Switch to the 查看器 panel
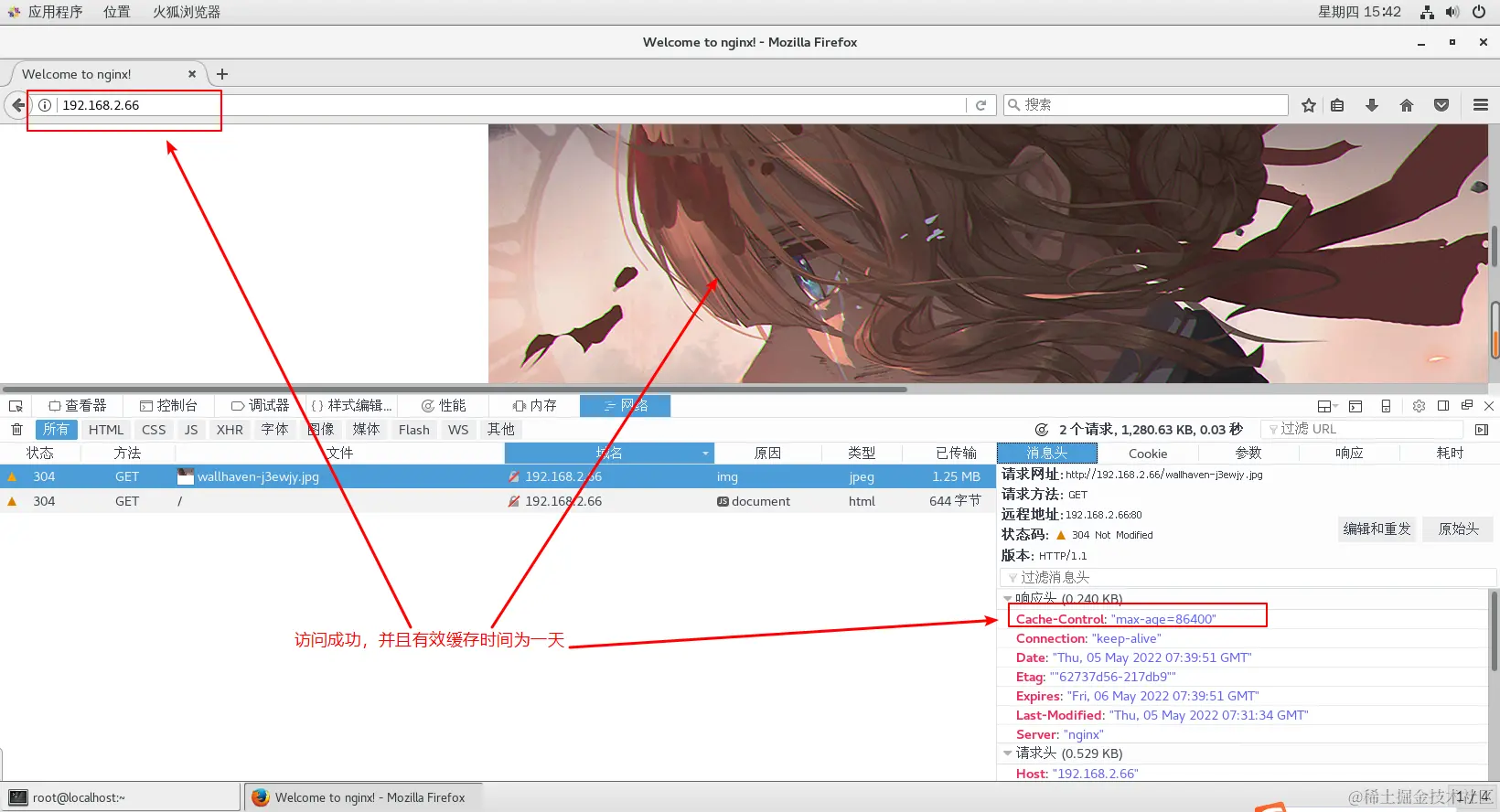 pyautogui.click(x=78, y=406)
